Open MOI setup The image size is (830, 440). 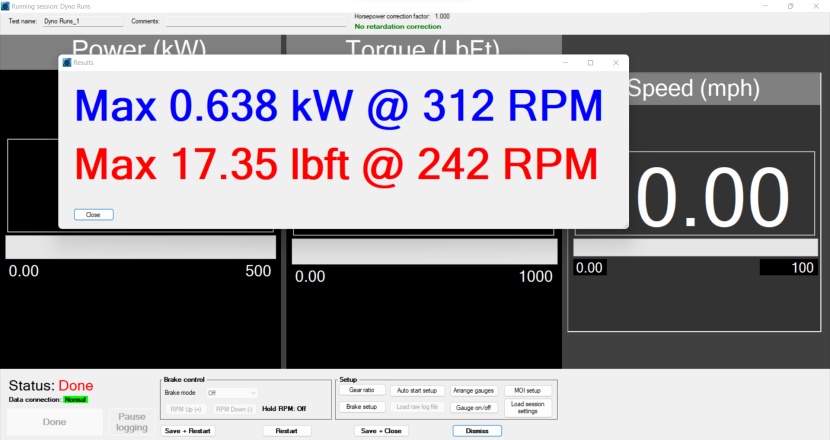[x=528, y=391]
